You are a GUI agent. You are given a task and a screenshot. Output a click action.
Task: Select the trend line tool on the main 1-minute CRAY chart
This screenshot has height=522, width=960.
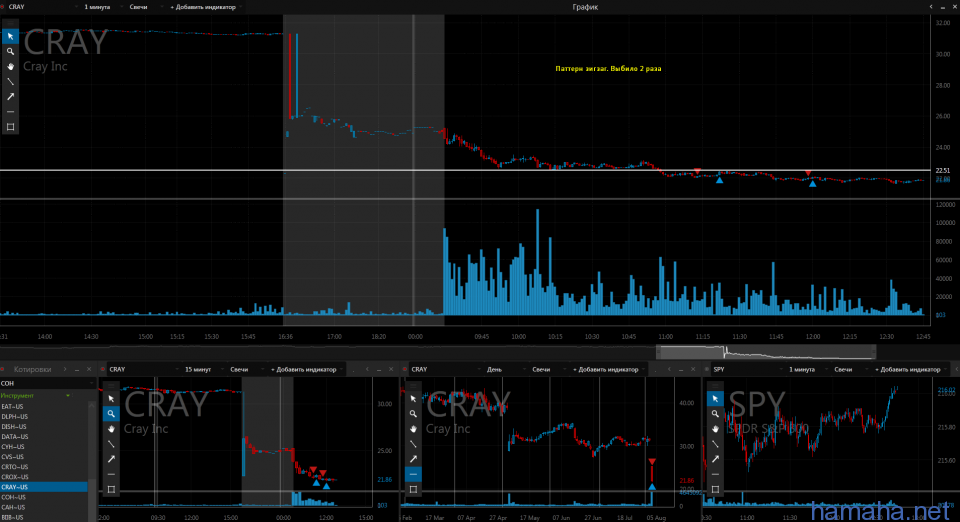coord(10,81)
